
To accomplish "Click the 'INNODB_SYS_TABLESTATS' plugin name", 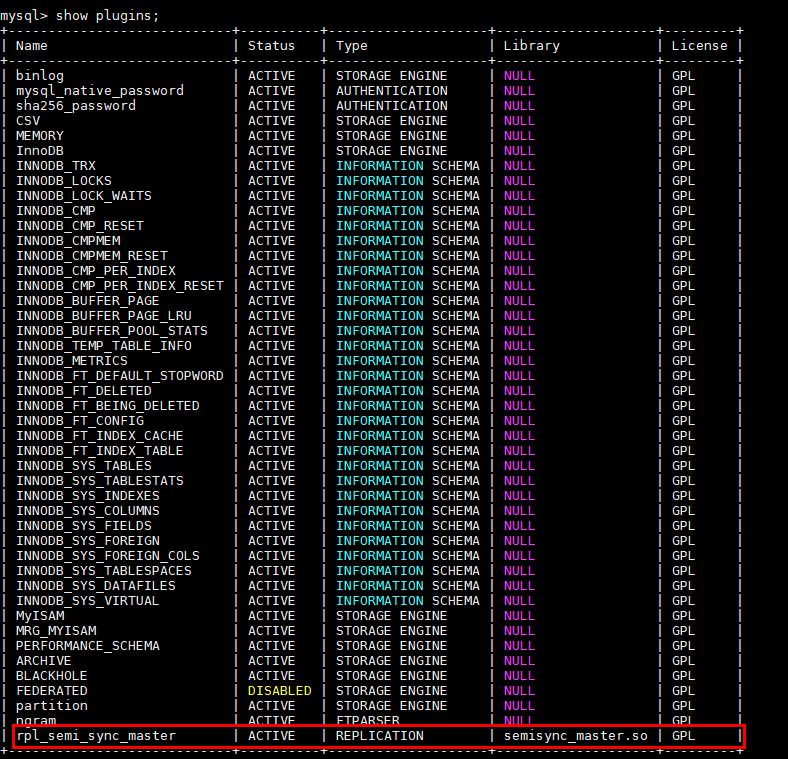I will click(x=100, y=481).
